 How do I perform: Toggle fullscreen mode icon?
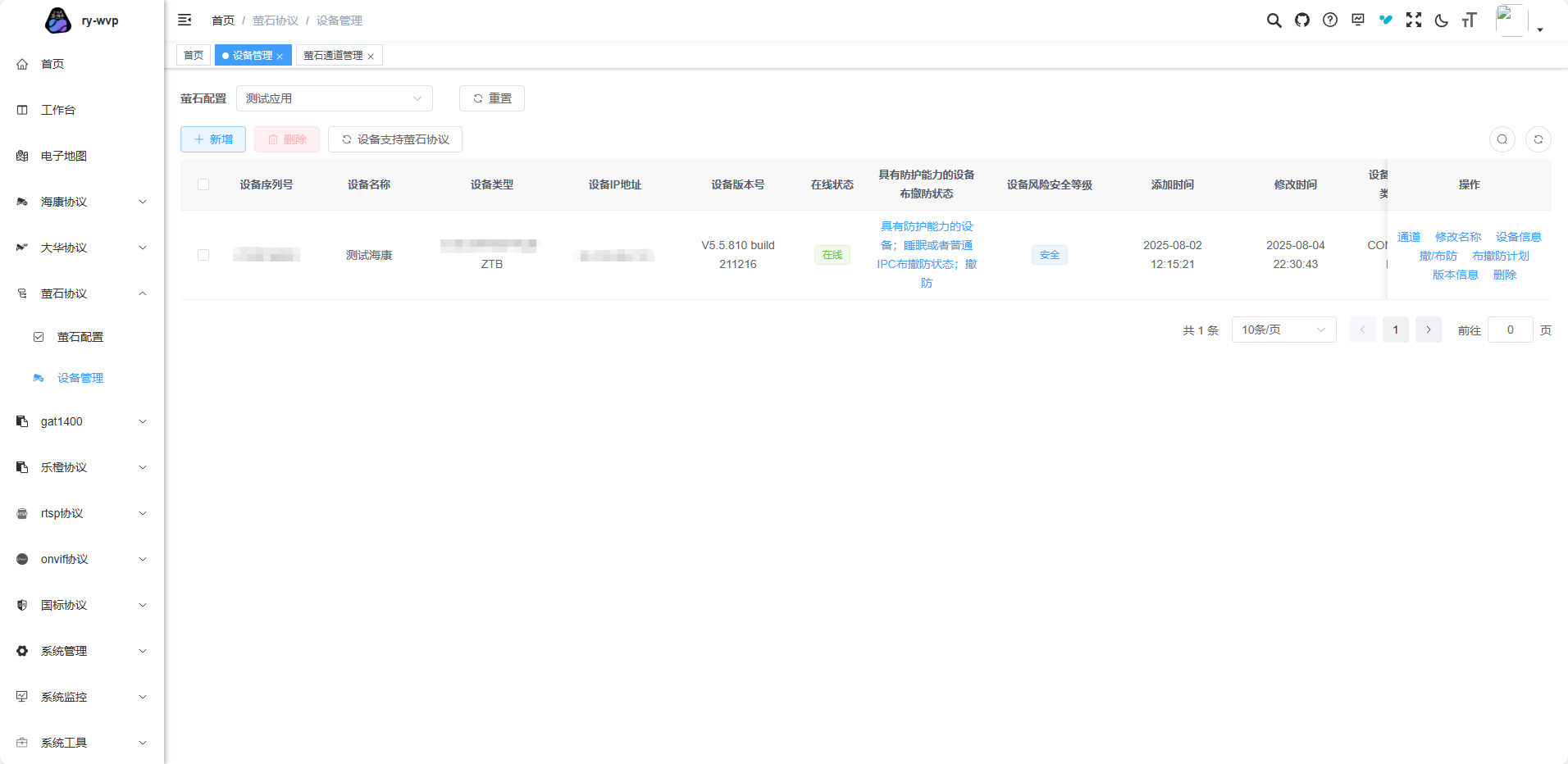[1414, 20]
